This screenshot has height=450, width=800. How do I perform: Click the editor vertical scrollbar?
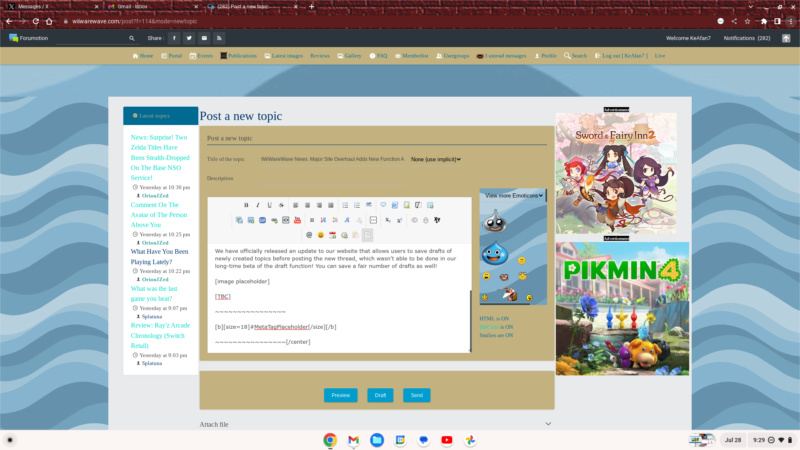coord(470,320)
